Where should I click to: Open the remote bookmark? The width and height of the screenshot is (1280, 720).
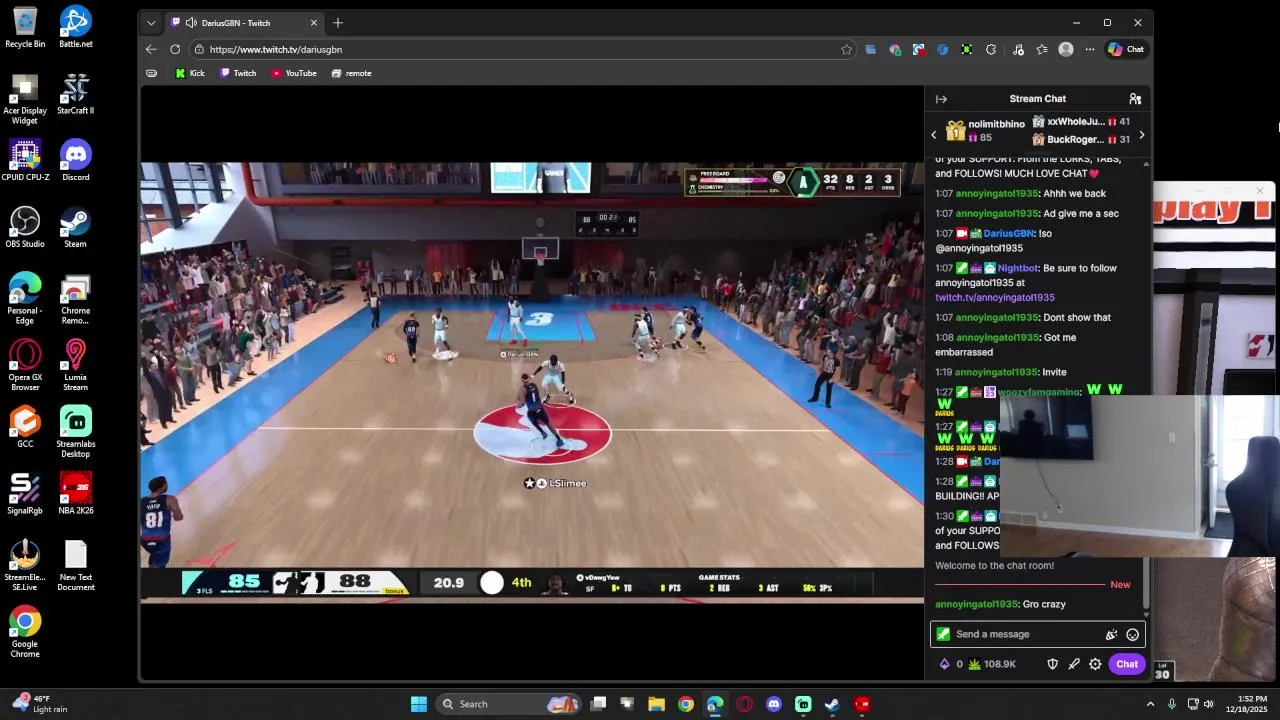point(351,73)
